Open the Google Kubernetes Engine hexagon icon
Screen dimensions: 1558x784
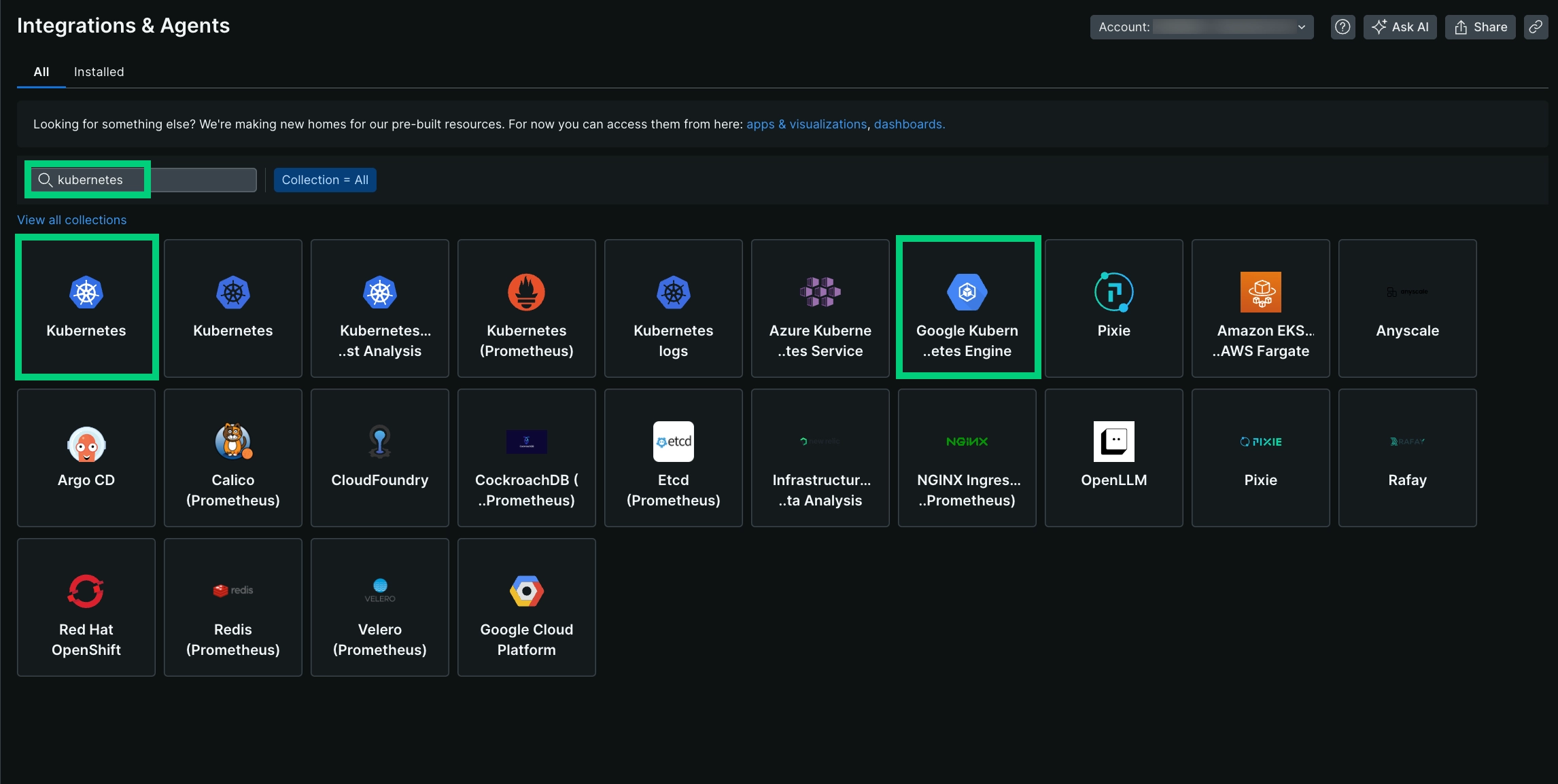967,292
